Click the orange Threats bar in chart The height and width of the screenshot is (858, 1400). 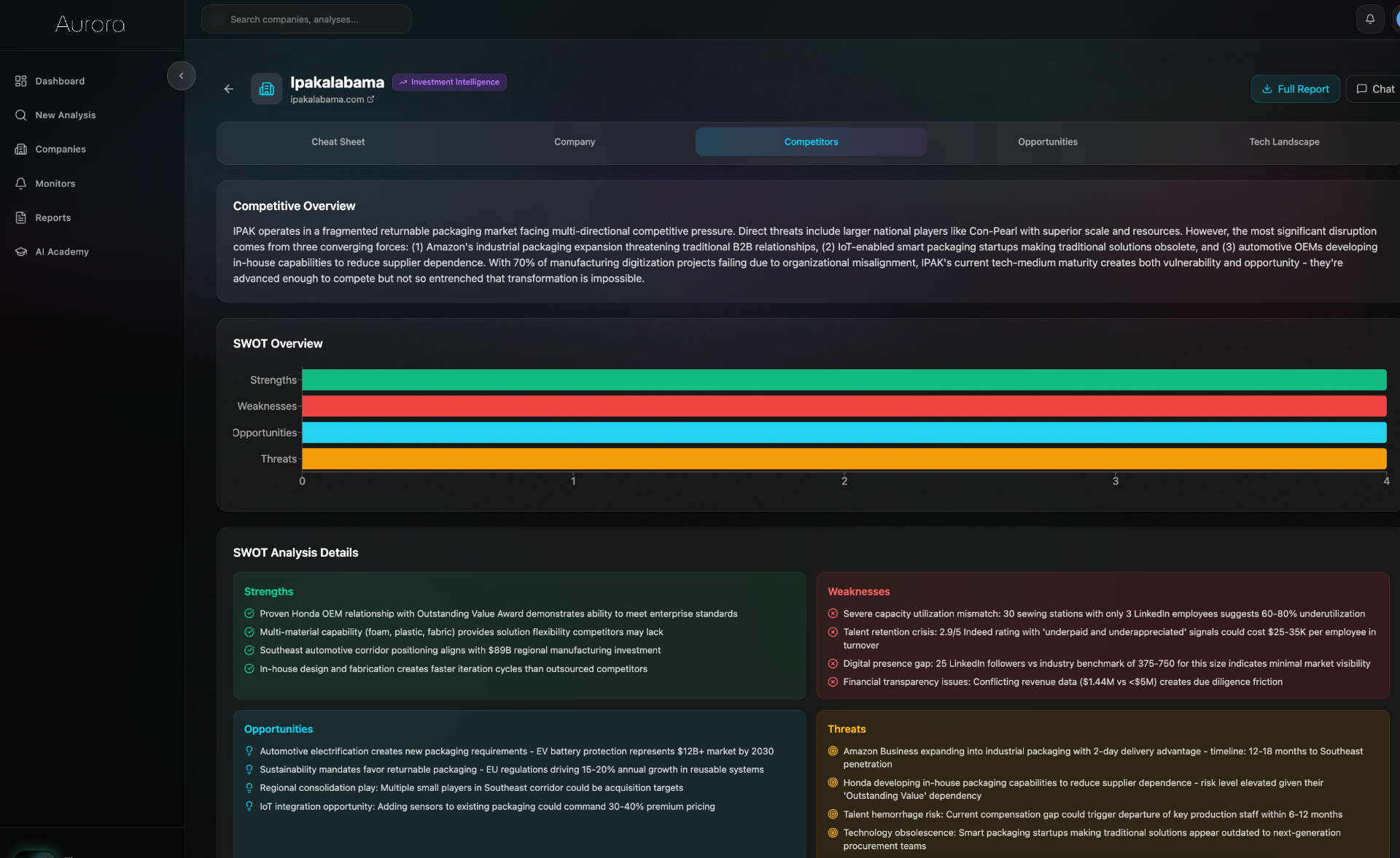[844, 459]
